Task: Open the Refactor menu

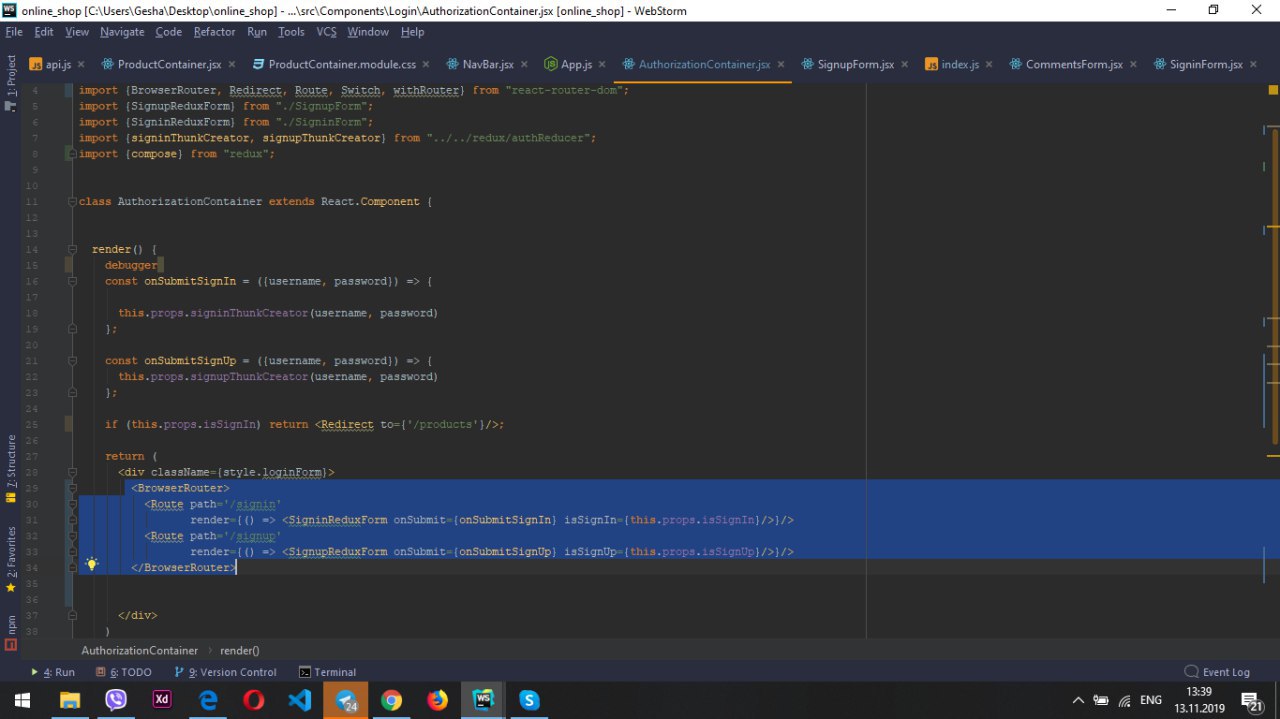Action: (214, 32)
